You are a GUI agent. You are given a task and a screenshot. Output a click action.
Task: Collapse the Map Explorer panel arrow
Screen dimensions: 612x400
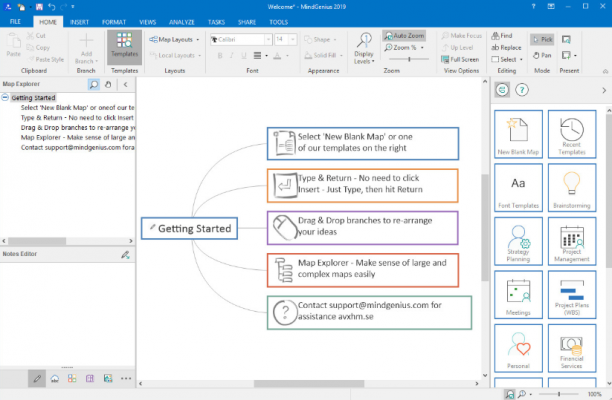[126, 84]
